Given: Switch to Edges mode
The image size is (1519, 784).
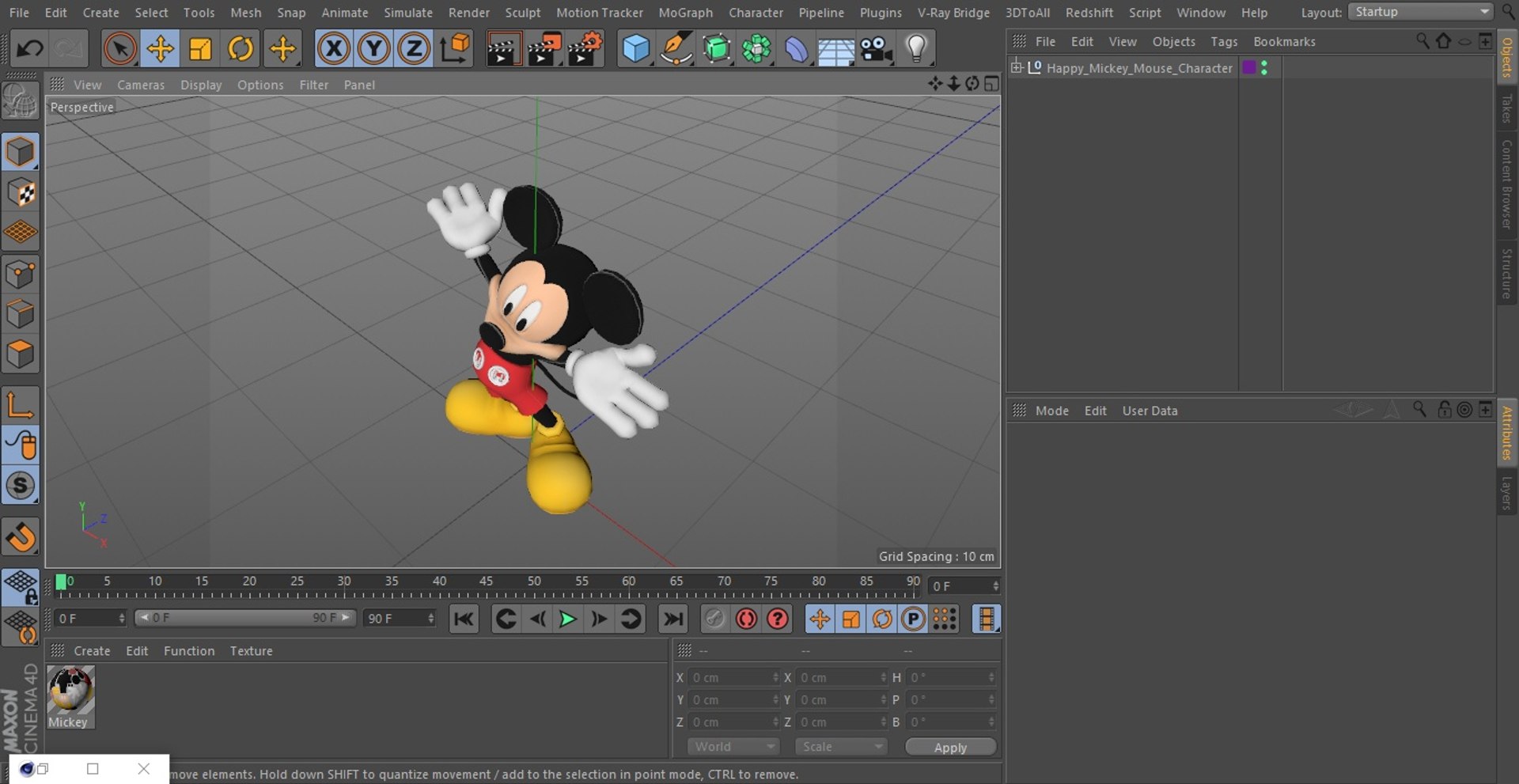Looking at the screenshot, I should click(21, 314).
